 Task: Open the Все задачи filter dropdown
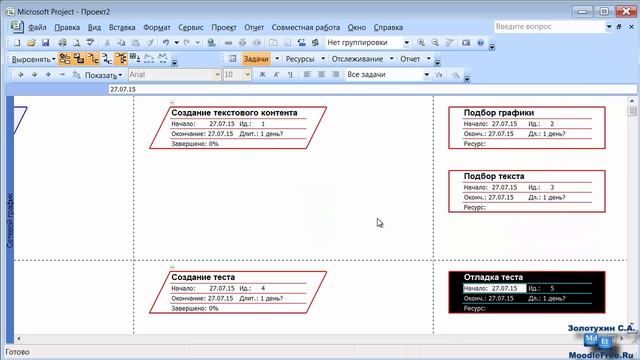point(426,75)
